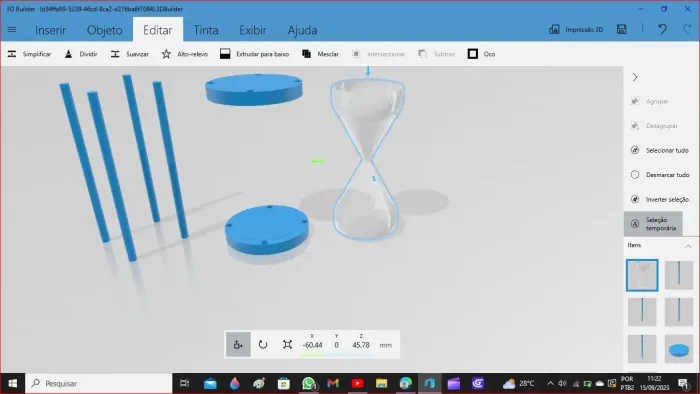The width and height of the screenshot is (700, 394).
Task: Click Selecionar tudo option
Action: (x=659, y=150)
